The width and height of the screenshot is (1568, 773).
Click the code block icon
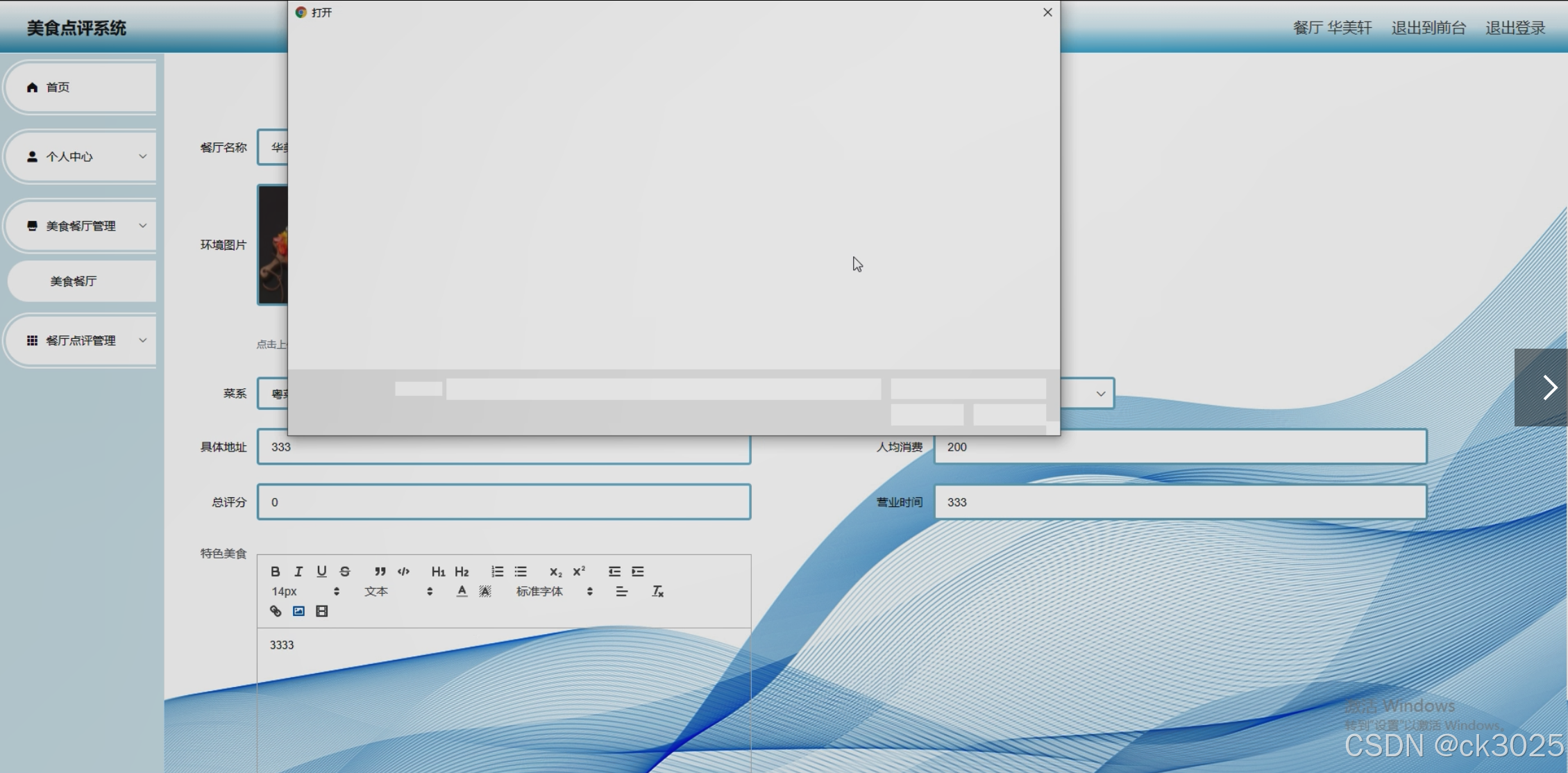[x=403, y=572]
